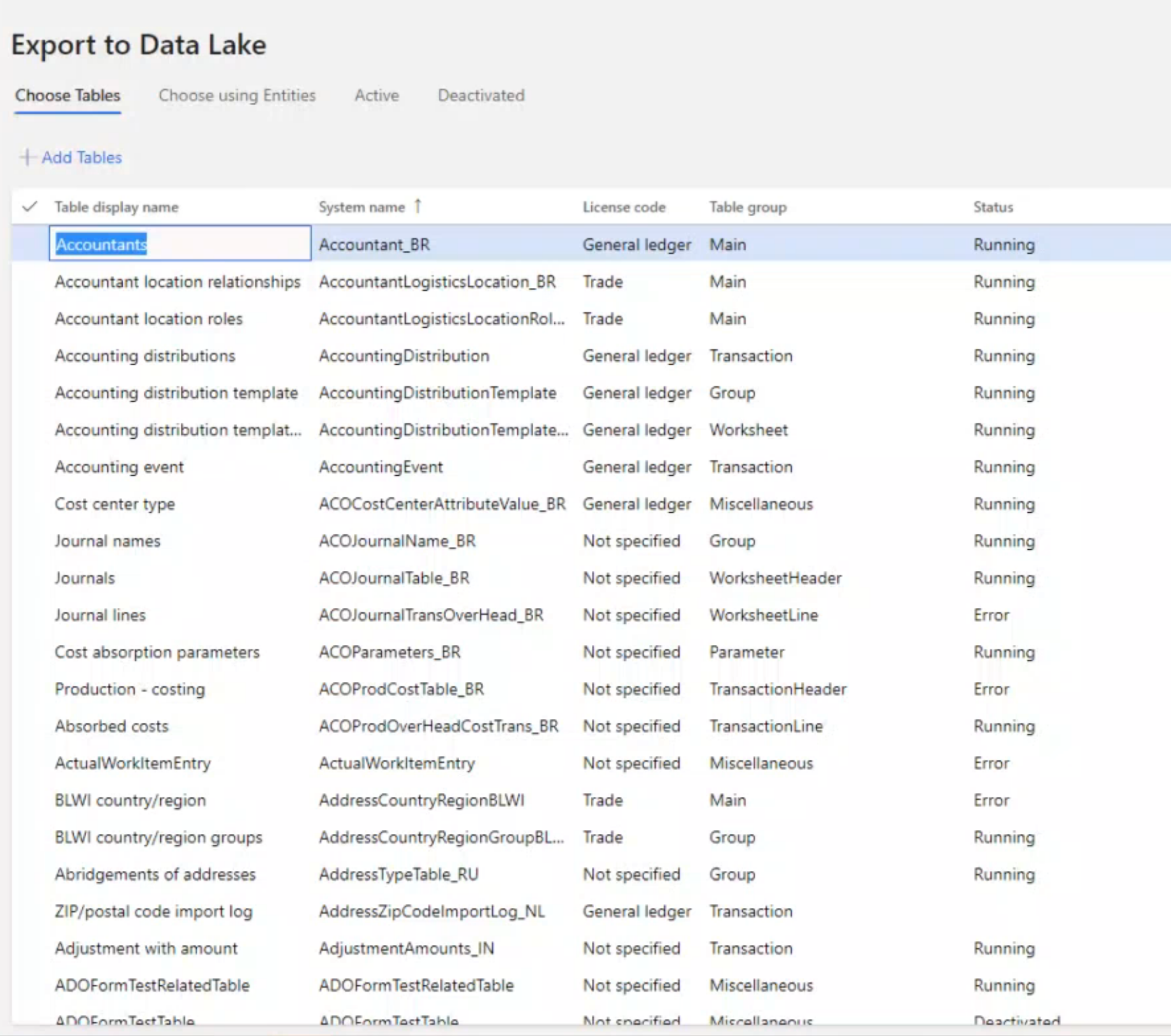This screenshot has width=1171, height=1036.
Task: Click the License code column header
Action: tap(624, 207)
